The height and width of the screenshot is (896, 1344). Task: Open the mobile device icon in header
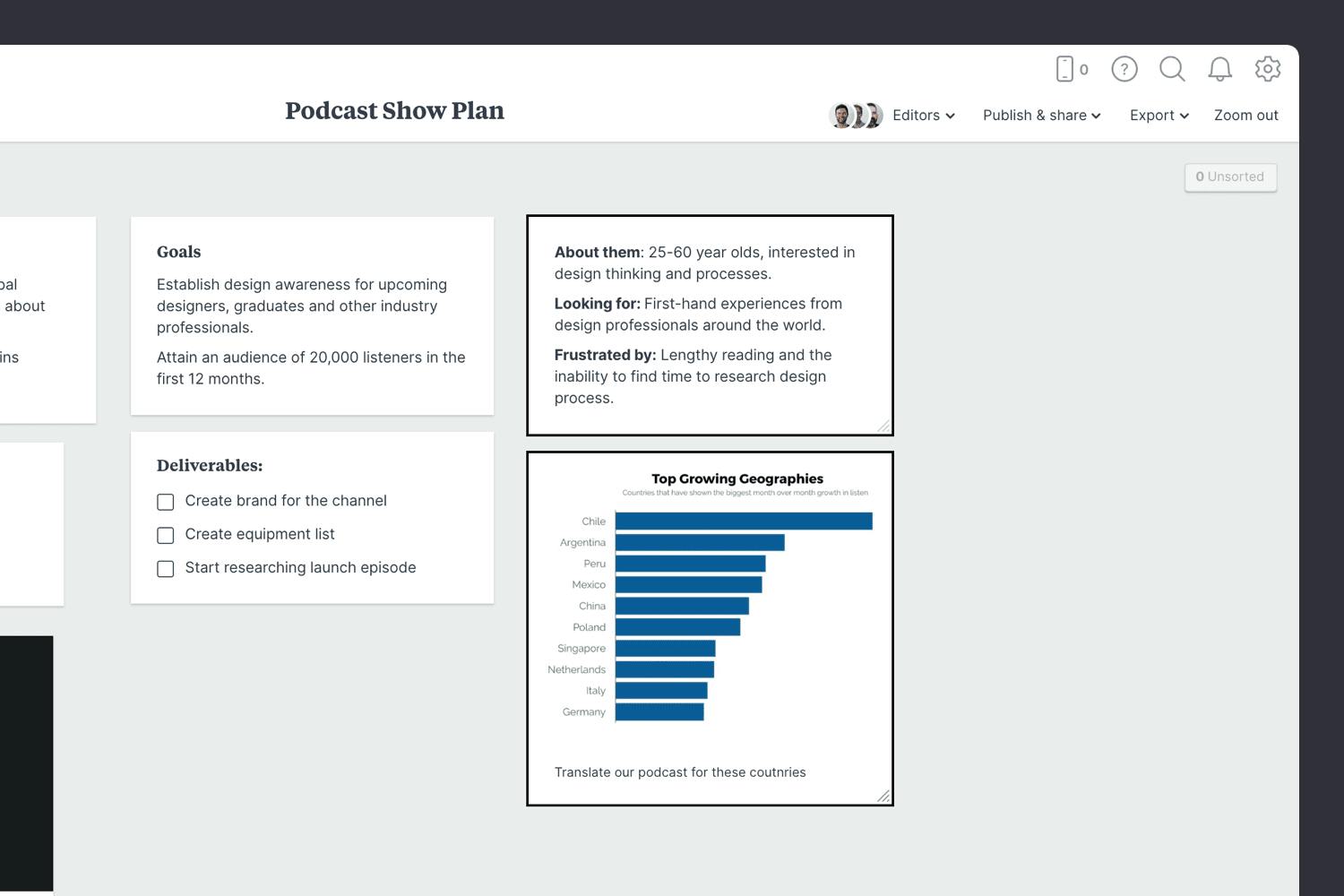1064,69
